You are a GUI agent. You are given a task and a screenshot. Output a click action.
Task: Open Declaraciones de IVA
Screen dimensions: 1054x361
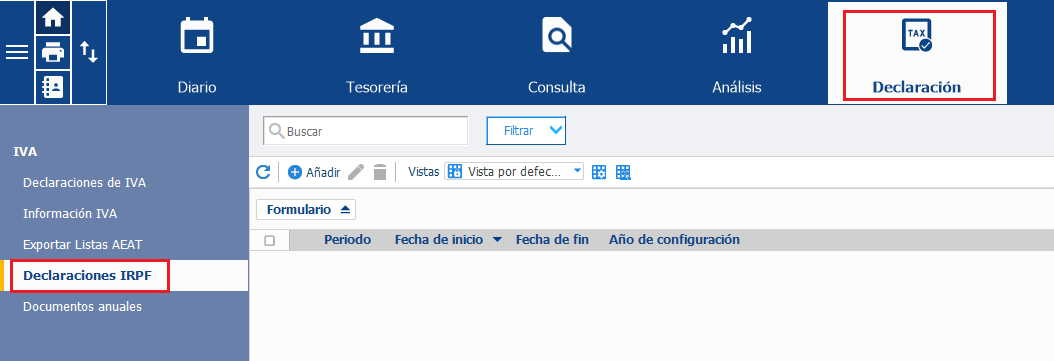(x=84, y=183)
